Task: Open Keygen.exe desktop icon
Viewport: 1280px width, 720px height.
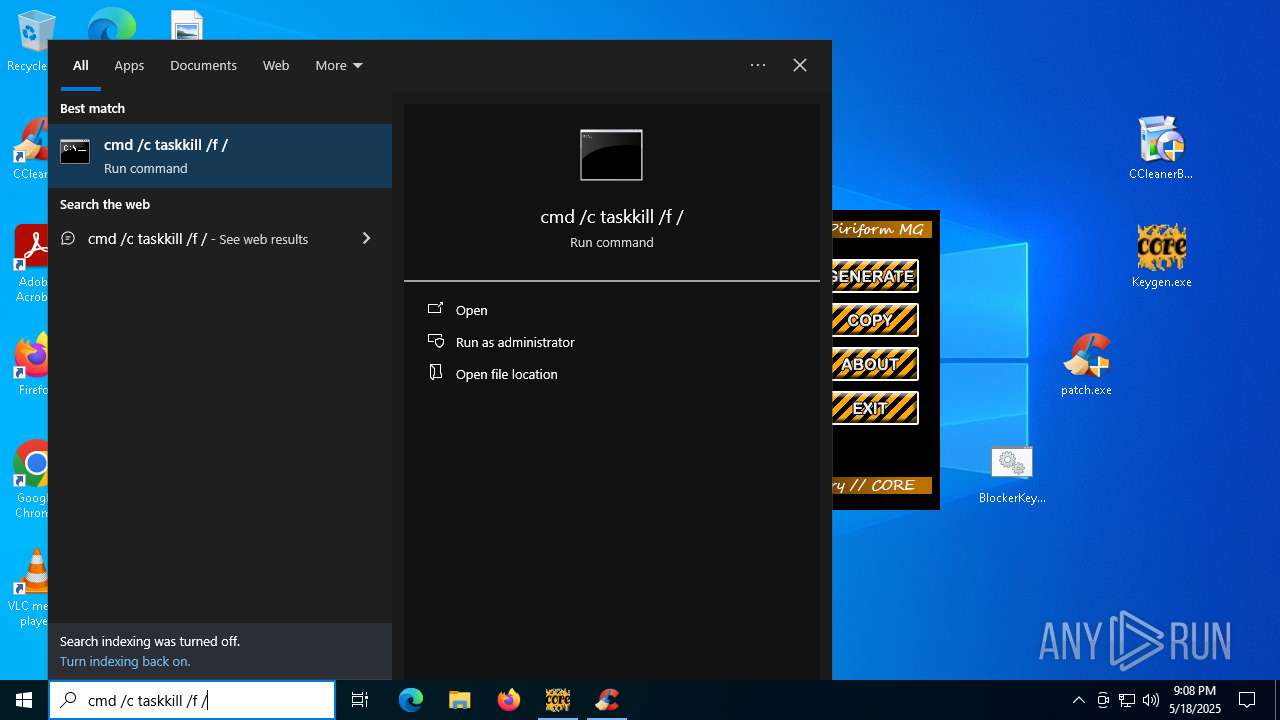Action: [1161, 256]
